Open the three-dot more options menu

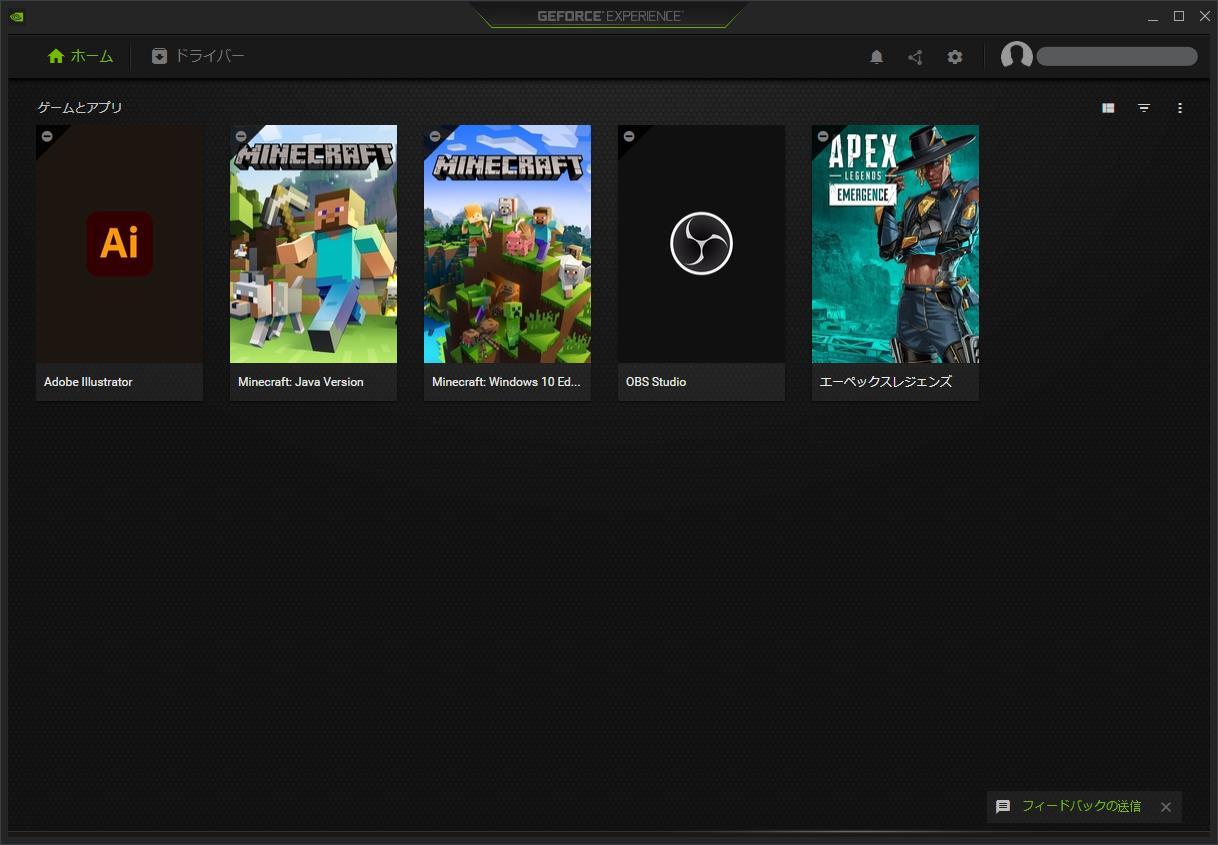pyautogui.click(x=1180, y=108)
